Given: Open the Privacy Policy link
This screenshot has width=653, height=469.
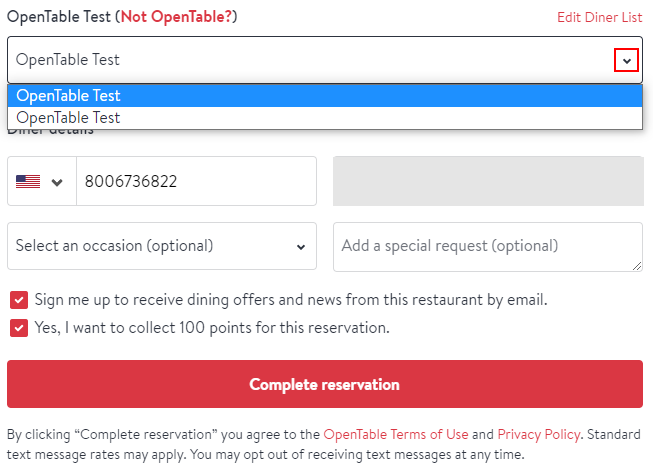Looking at the screenshot, I should click(x=539, y=434).
